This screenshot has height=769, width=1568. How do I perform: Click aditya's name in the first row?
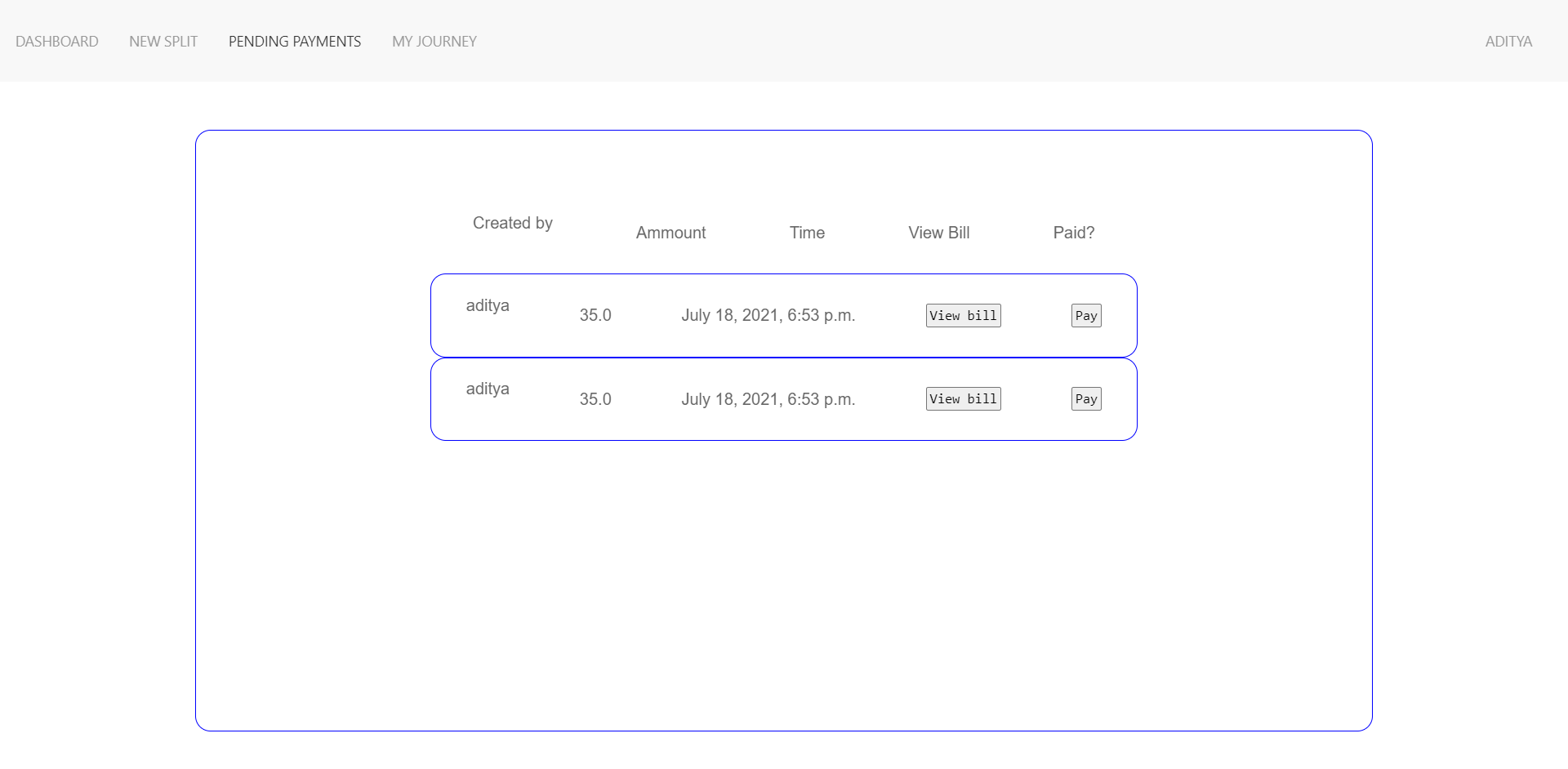tap(488, 304)
